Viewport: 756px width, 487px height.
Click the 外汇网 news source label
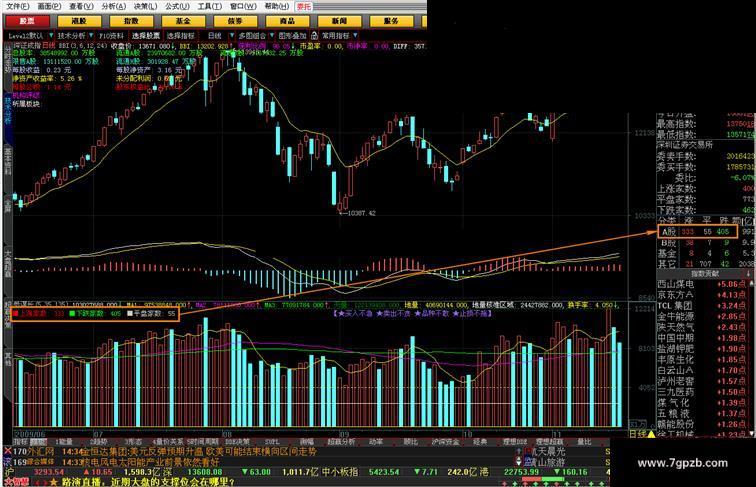tap(41, 452)
